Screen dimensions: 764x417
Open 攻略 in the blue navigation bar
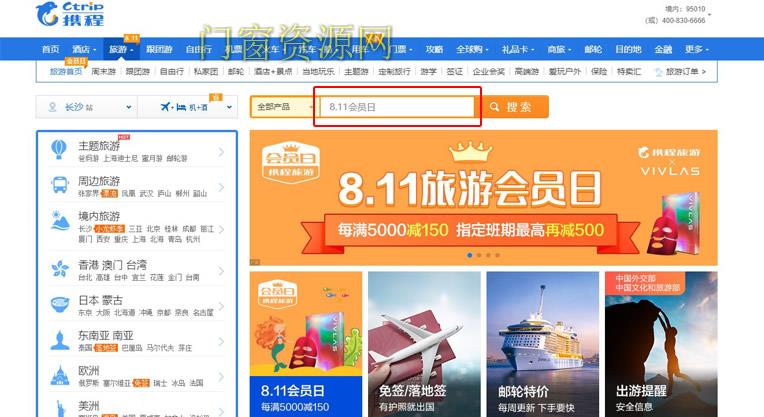(434, 49)
